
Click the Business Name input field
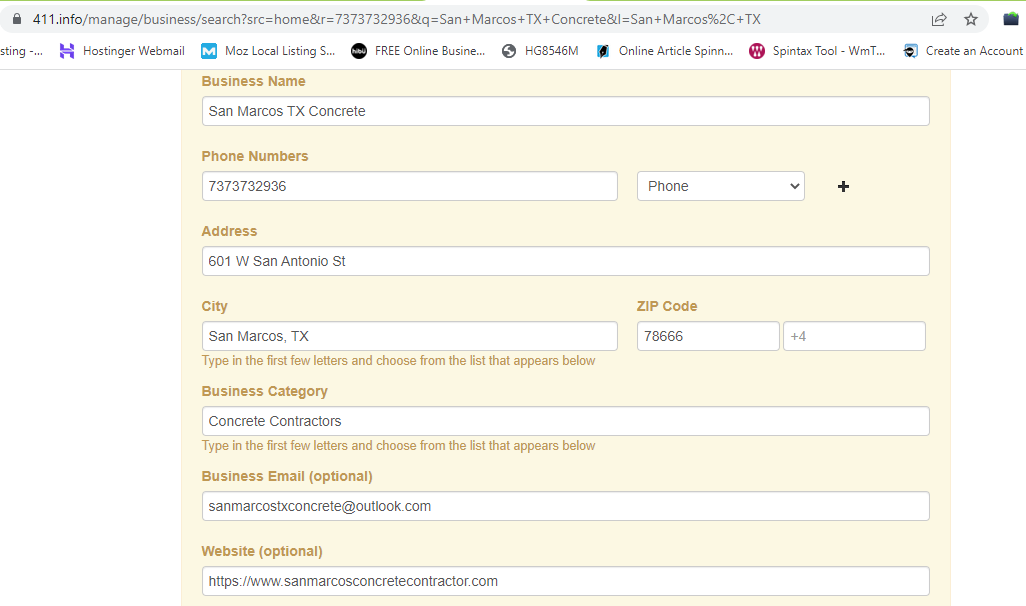tap(565, 111)
